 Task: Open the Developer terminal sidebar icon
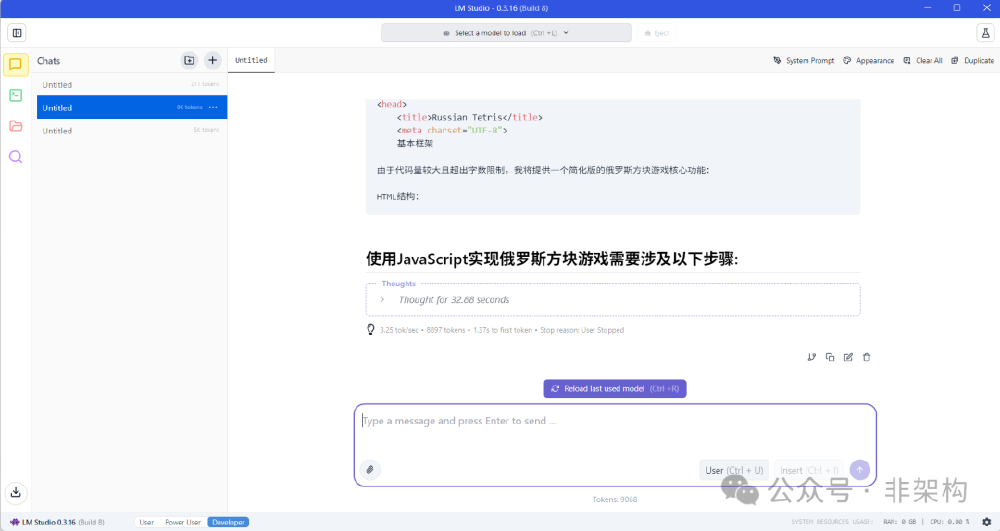(x=16, y=96)
